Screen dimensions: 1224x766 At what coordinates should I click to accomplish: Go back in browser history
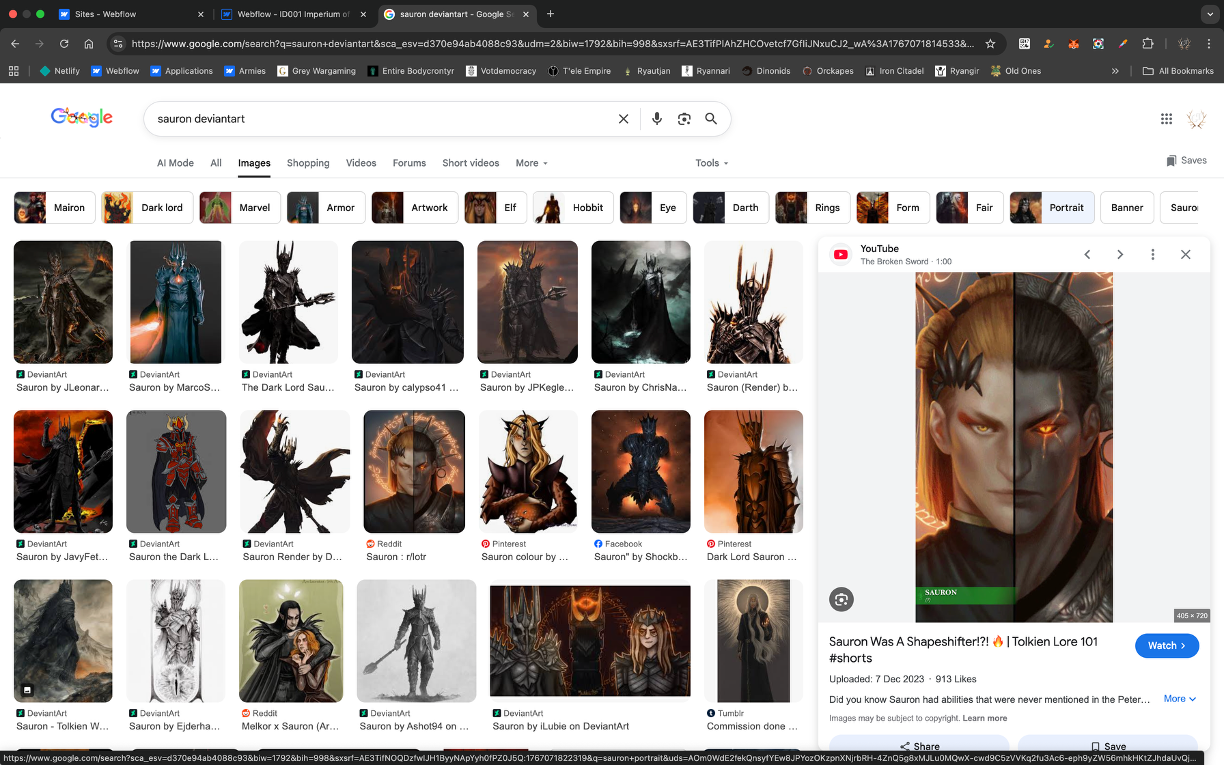pyautogui.click(x=15, y=44)
